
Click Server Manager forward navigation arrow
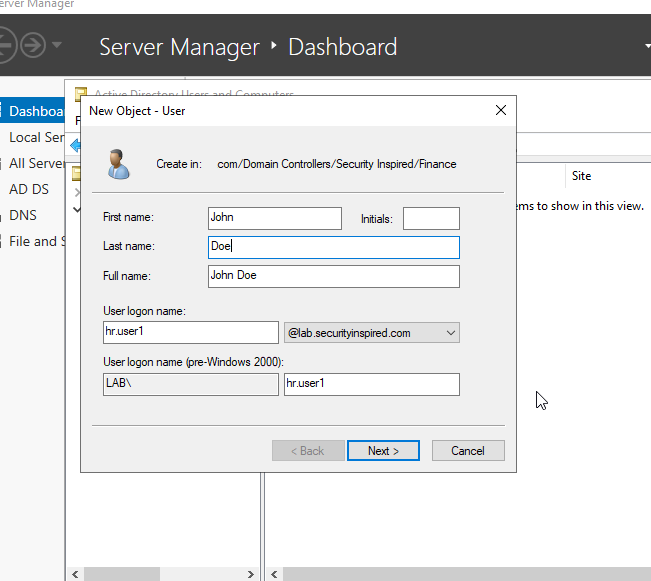click(x=33, y=45)
